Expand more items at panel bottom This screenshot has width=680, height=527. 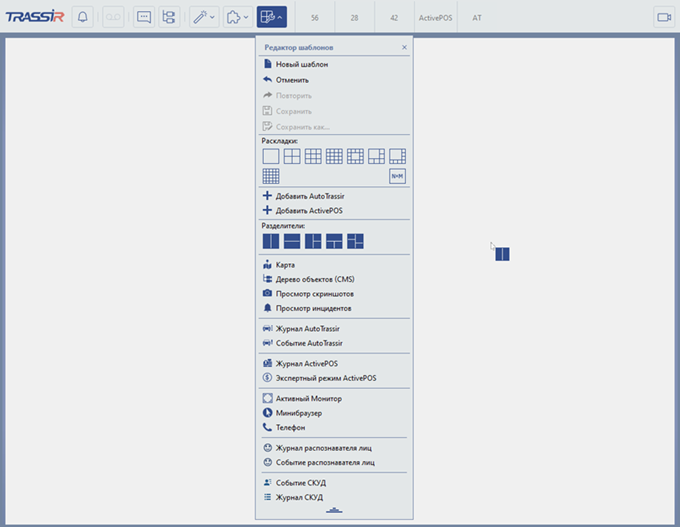(x=334, y=511)
